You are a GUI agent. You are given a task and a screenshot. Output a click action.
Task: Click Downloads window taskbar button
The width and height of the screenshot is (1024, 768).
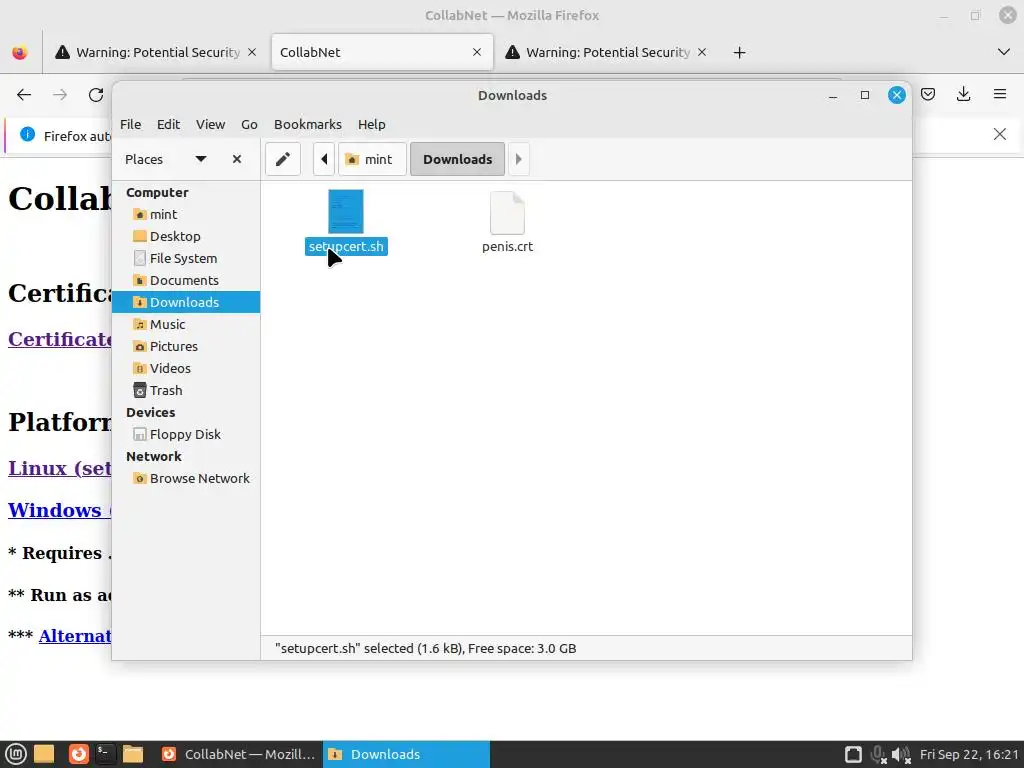point(406,754)
